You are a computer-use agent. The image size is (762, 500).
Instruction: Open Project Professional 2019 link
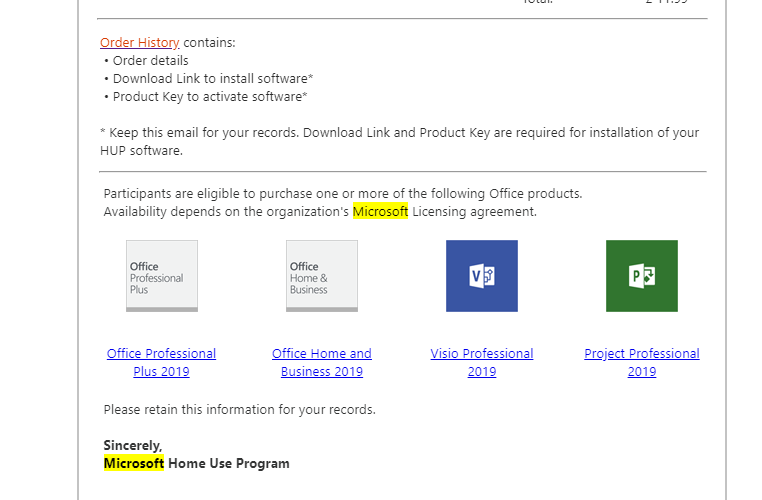641,362
